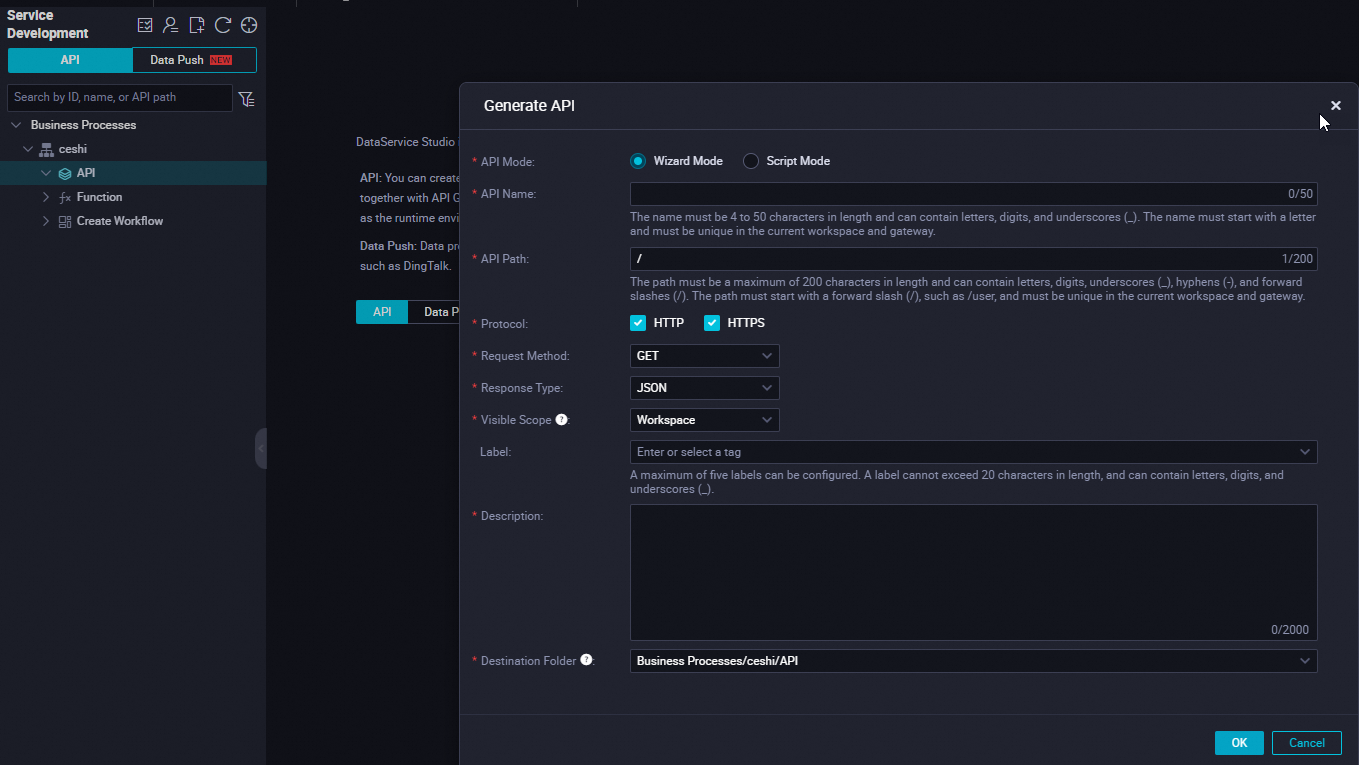
Task: Click the tenant/user icon in the top toolbar
Action: pos(170,24)
